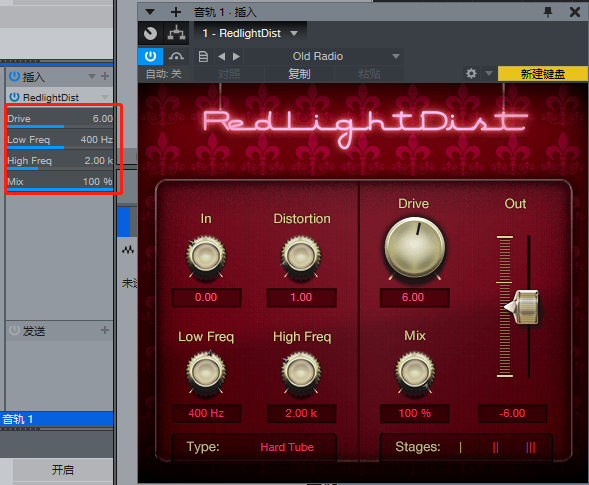589x485 pixels.
Task: Open the title bar triangle menu
Action: [x=150, y=12]
